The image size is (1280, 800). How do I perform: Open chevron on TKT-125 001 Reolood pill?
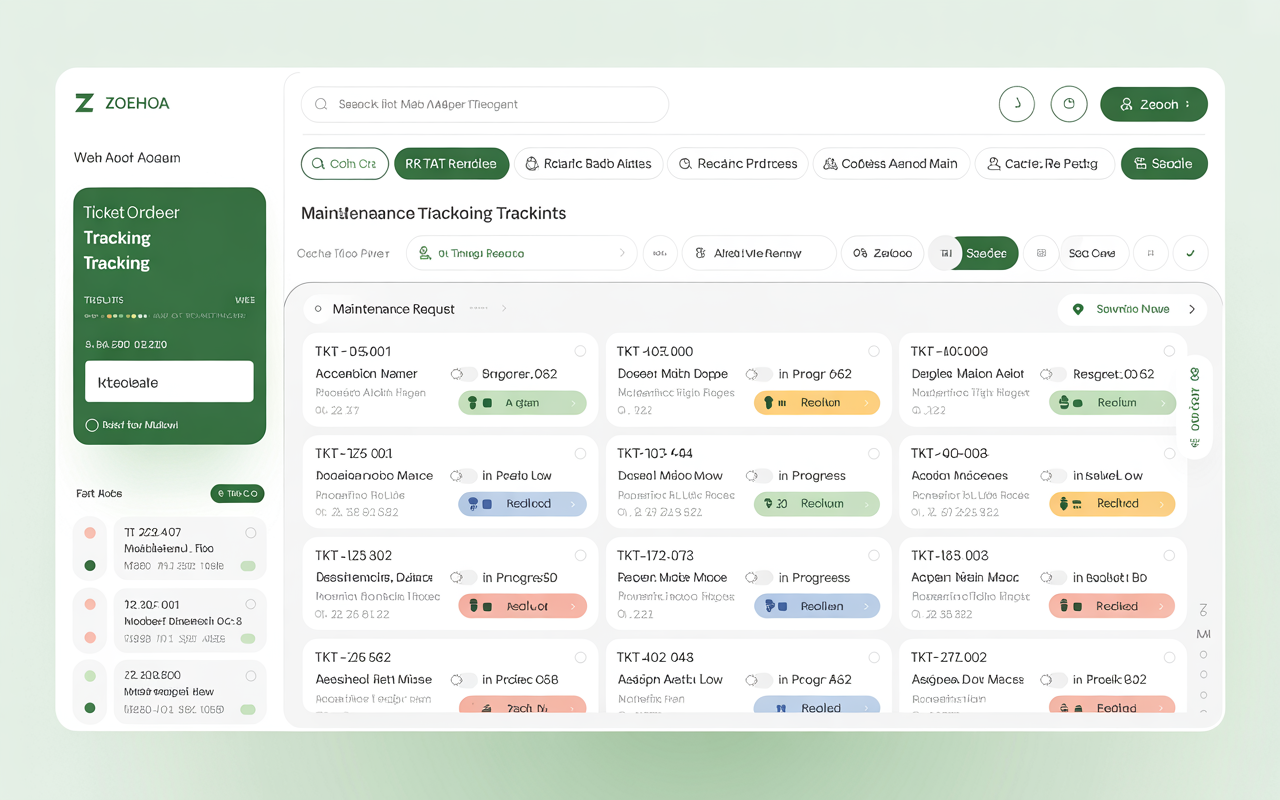point(573,504)
